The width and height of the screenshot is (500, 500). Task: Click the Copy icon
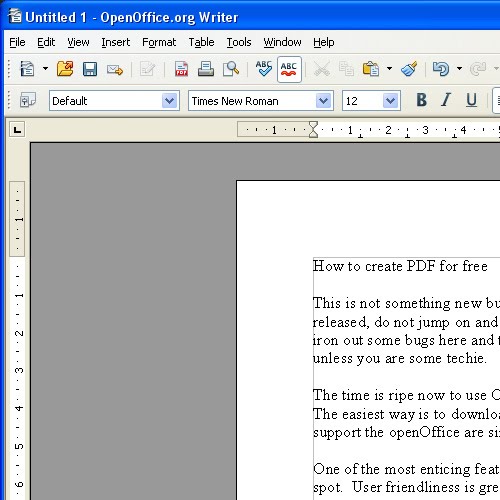click(x=346, y=69)
